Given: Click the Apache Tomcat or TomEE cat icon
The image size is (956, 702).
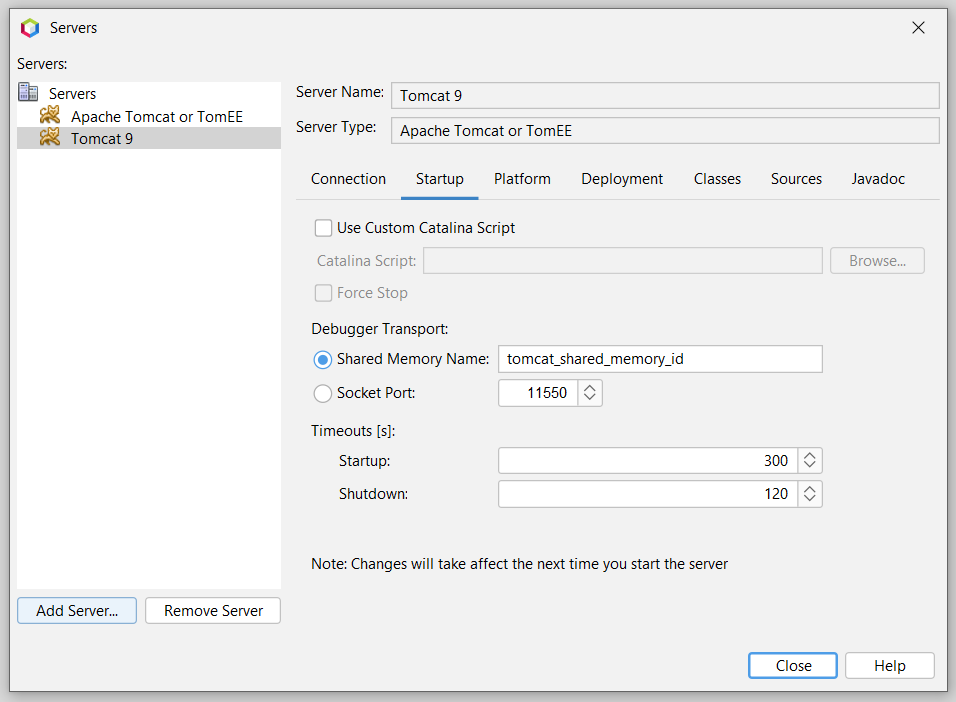Looking at the screenshot, I should click(50, 115).
